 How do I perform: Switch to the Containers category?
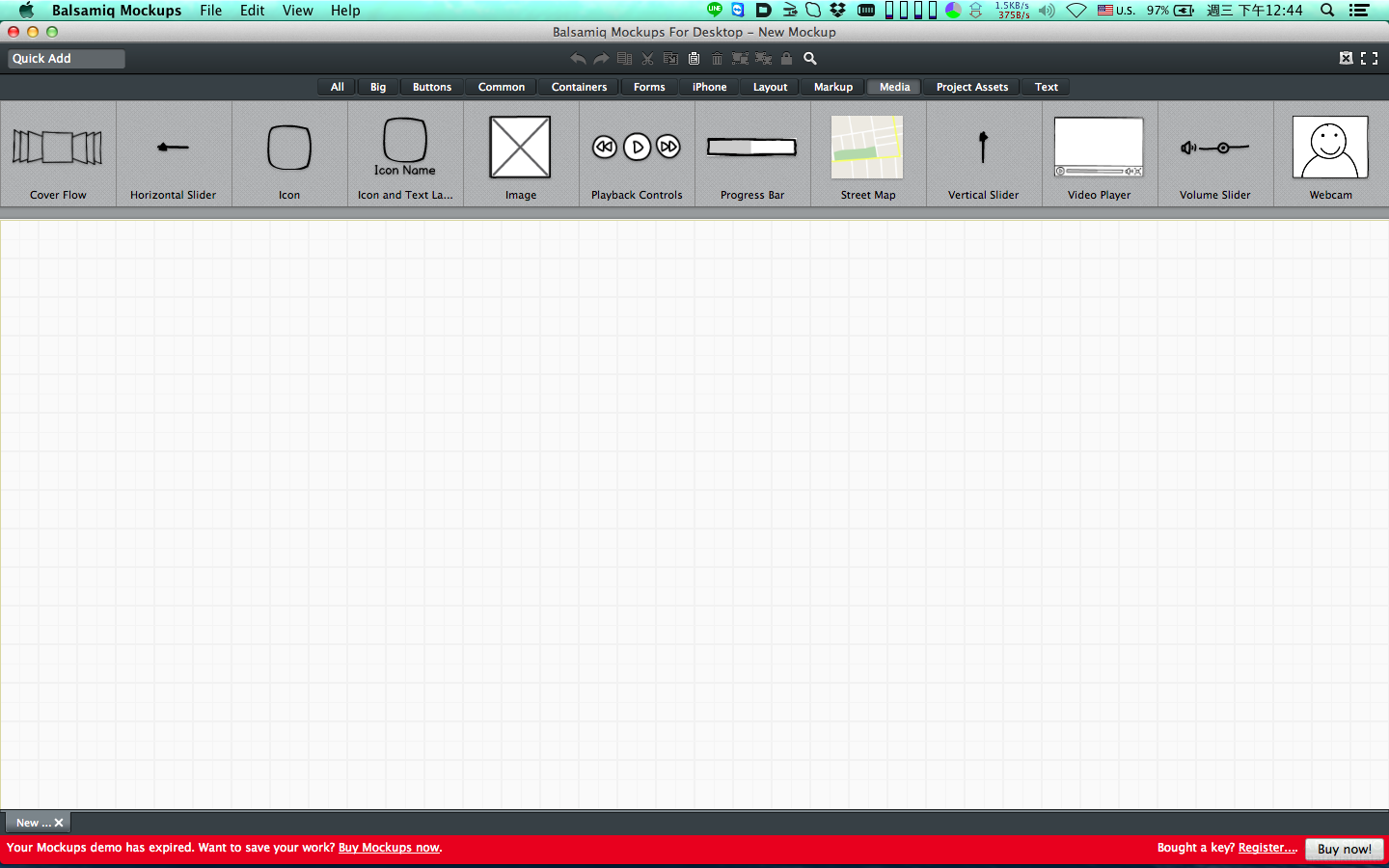coord(579,87)
